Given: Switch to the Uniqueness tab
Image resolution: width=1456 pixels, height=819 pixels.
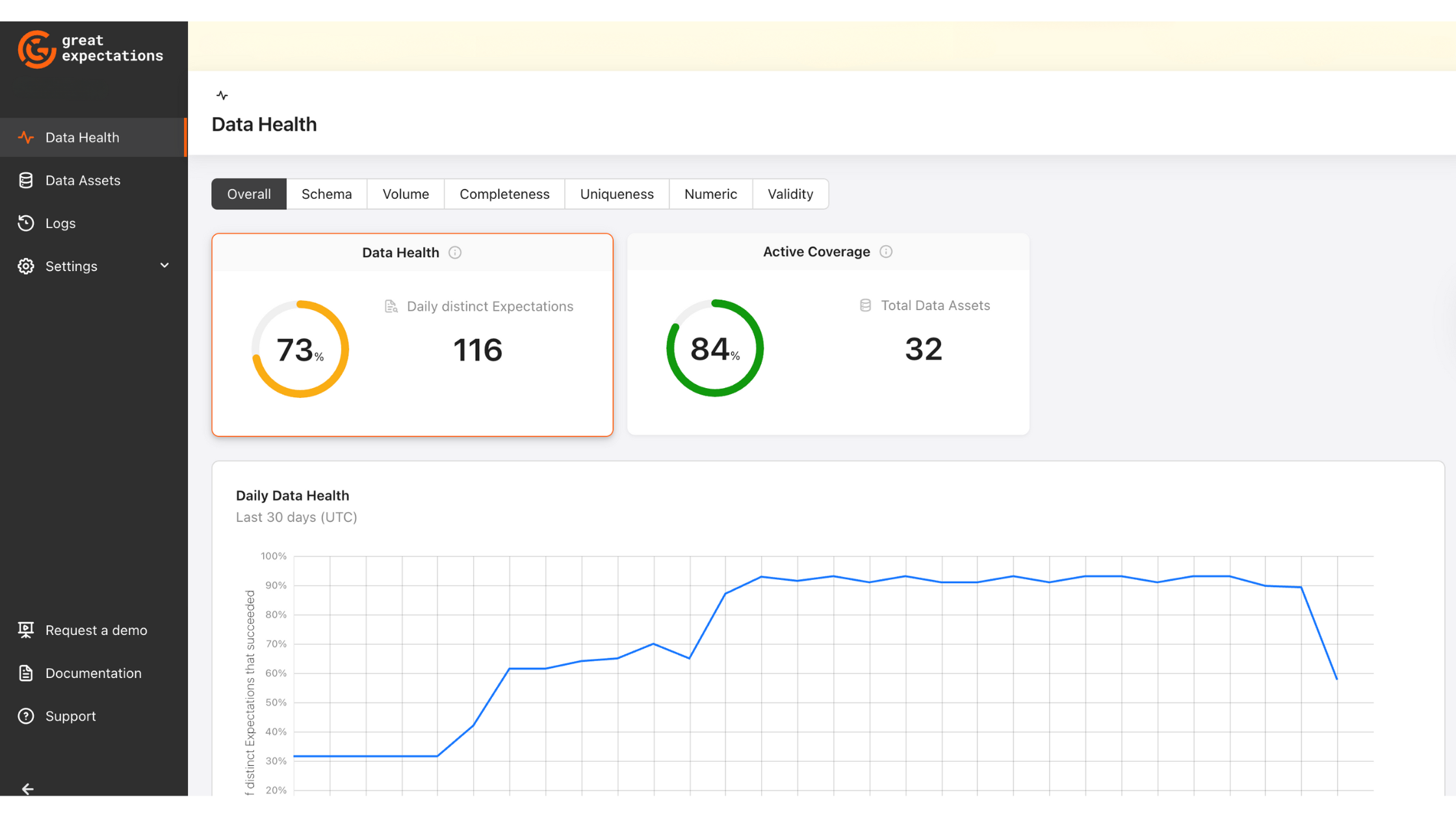Looking at the screenshot, I should pos(617,194).
